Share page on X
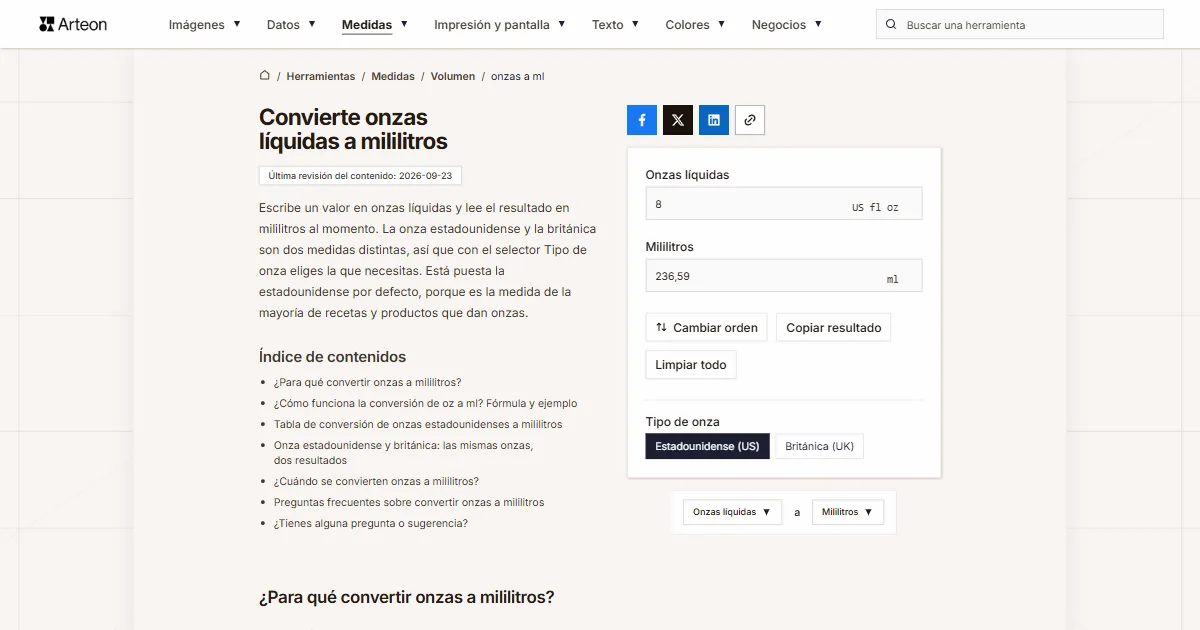This screenshot has width=1200, height=630. [678, 120]
